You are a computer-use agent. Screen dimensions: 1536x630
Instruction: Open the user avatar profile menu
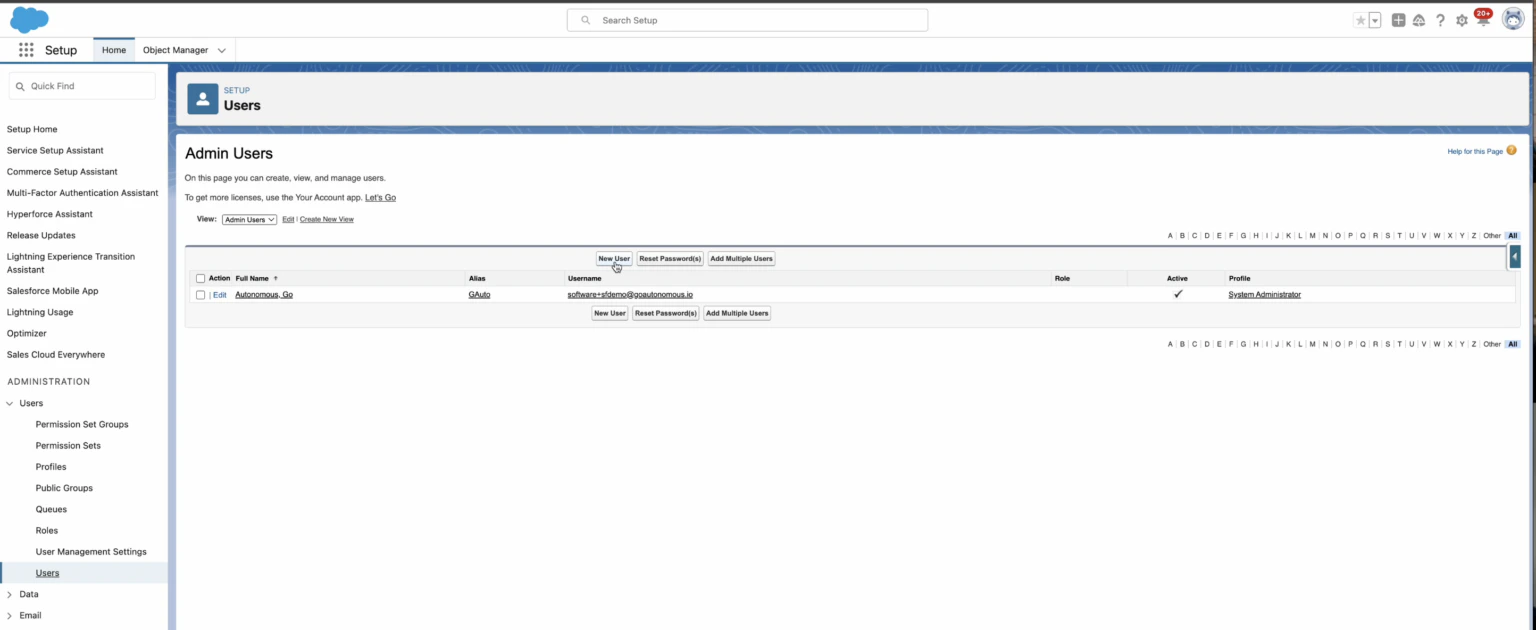pyautogui.click(x=1513, y=19)
